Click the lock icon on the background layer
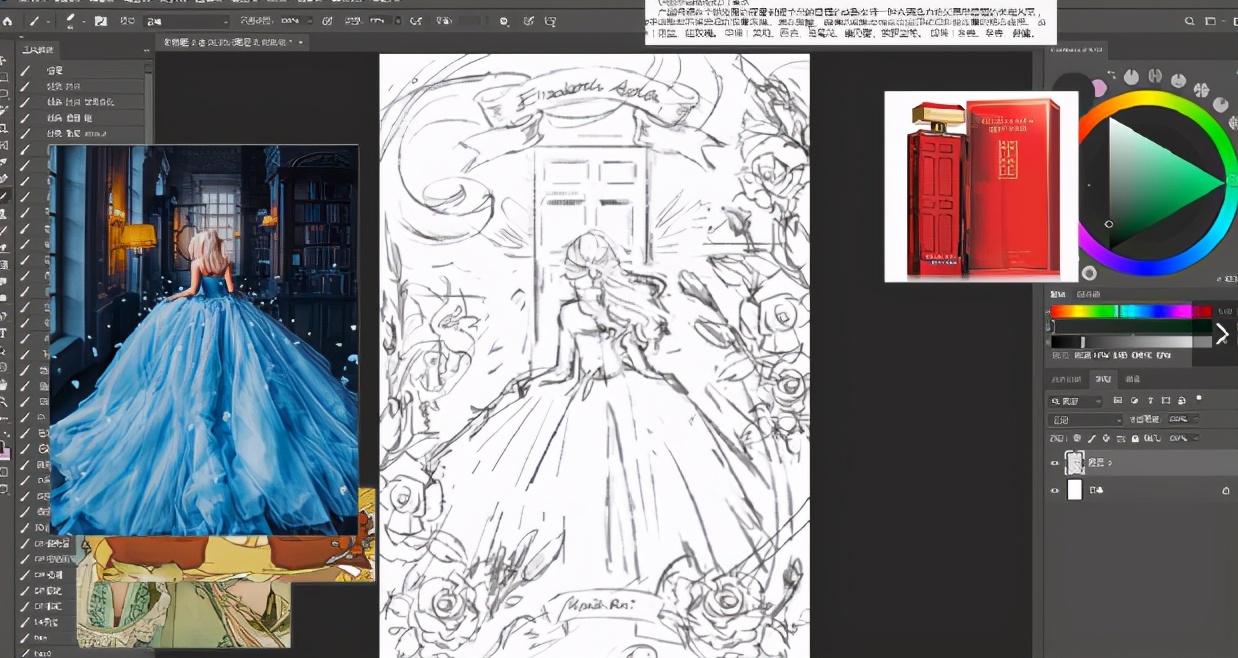Screen dimensions: 1238x658 1226,491
